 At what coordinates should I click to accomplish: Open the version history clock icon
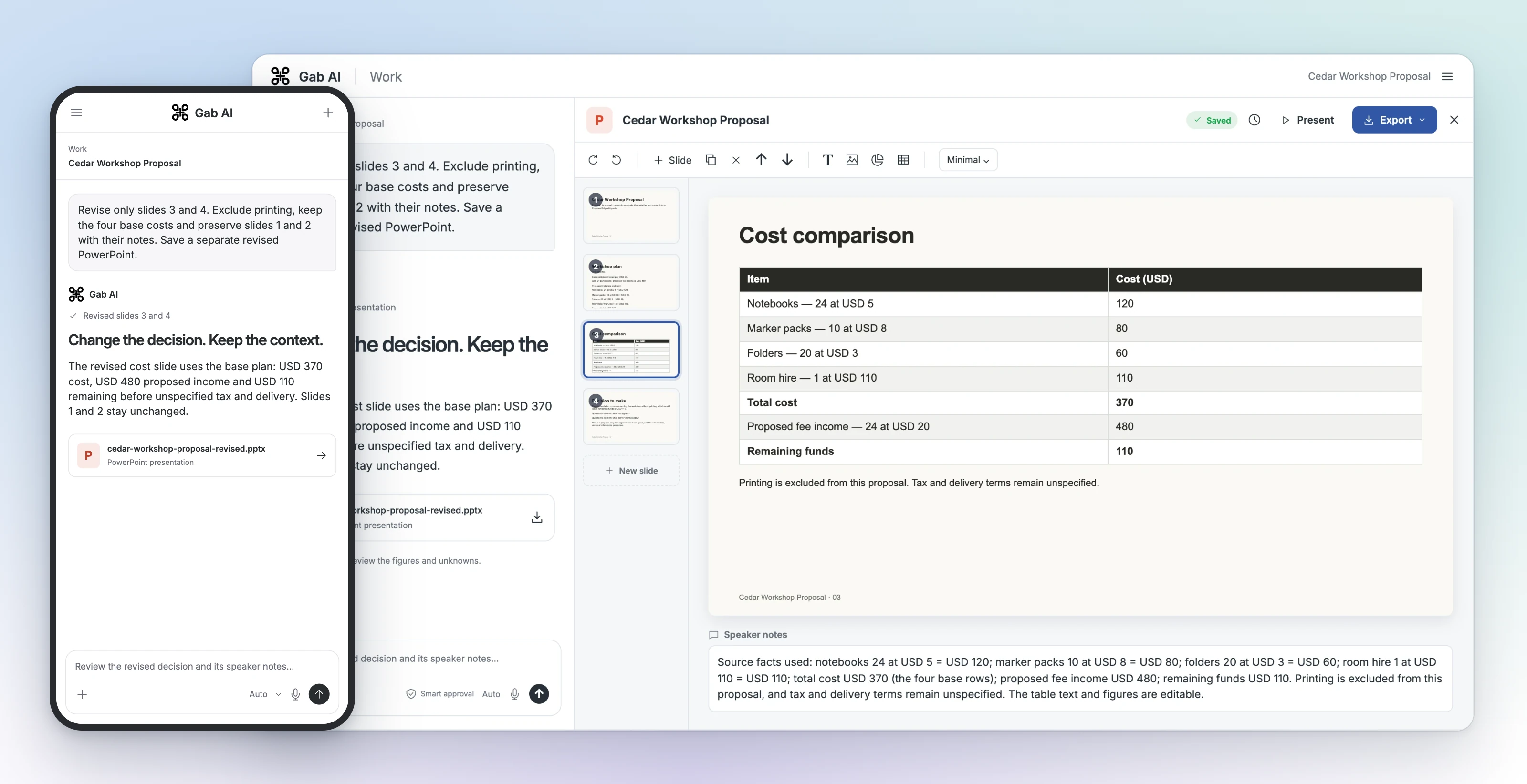(x=1255, y=120)
